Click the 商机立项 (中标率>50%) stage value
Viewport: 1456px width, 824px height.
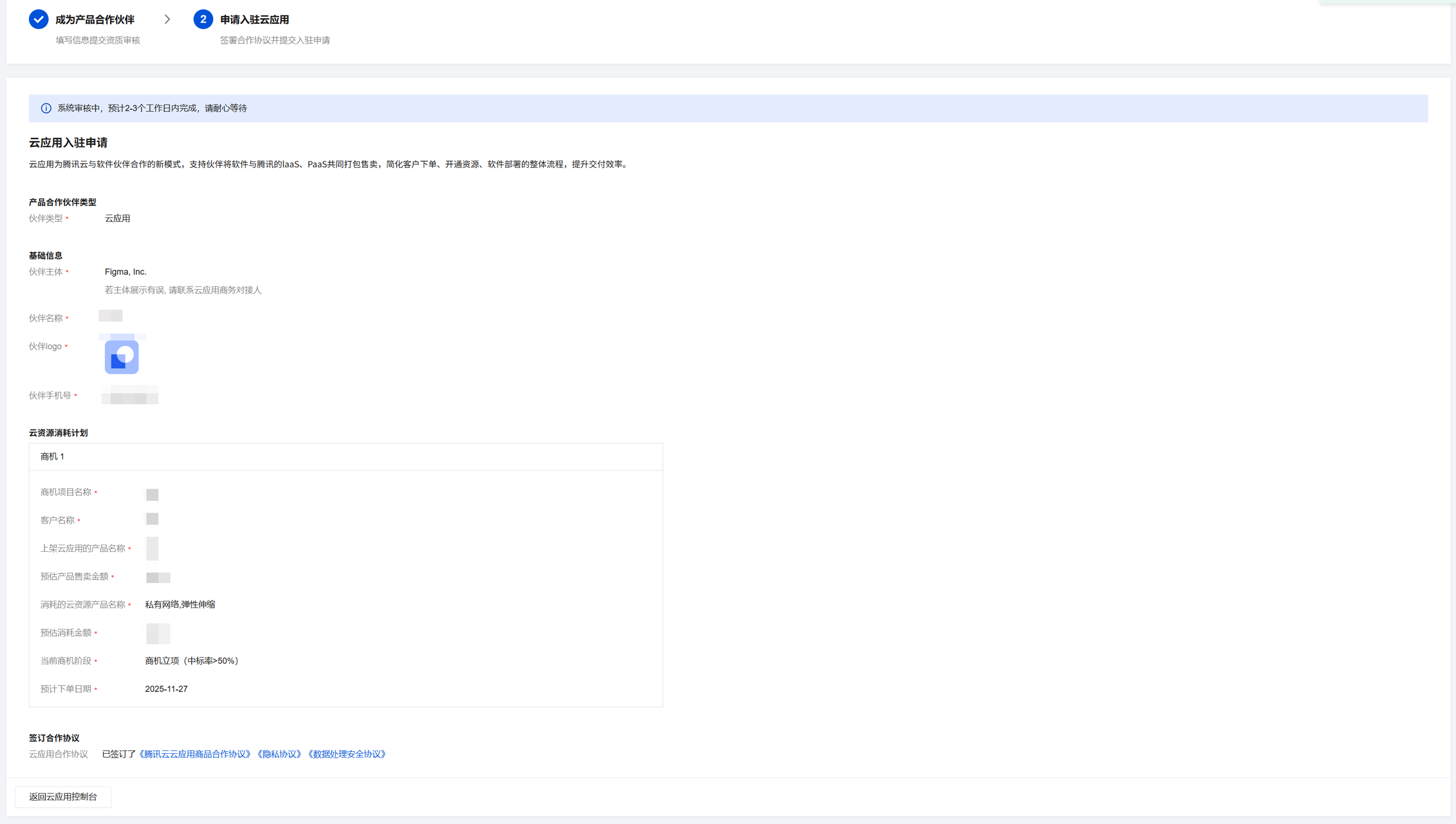click(x=191, y=661)
